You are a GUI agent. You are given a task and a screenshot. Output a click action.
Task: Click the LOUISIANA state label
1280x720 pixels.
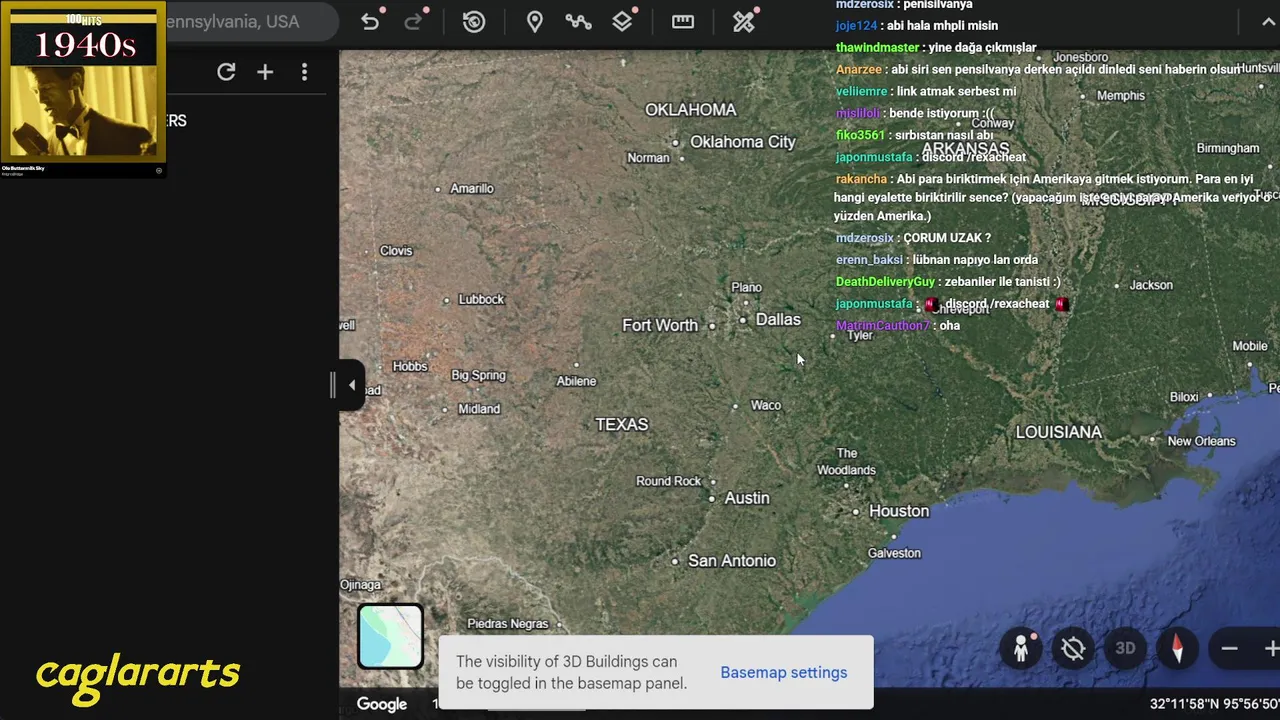(x=1059, y=432)
